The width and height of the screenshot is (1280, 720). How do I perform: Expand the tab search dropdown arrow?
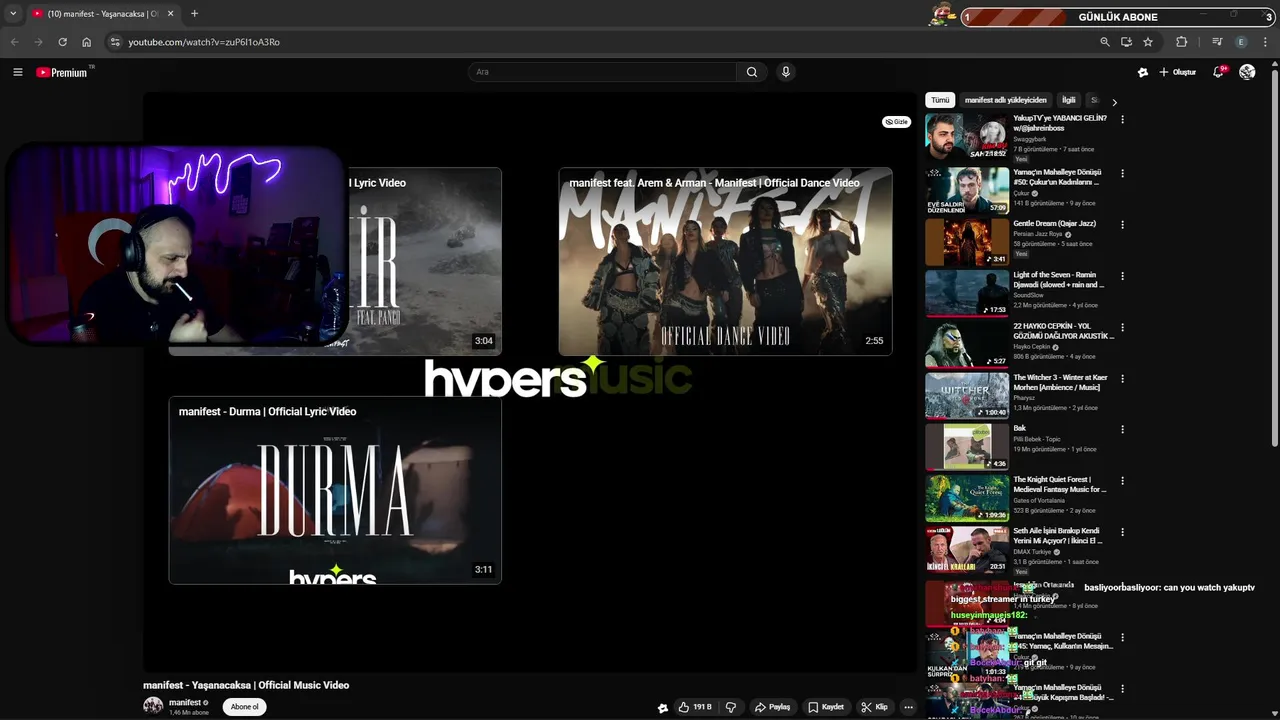click(x=12, y=14)
